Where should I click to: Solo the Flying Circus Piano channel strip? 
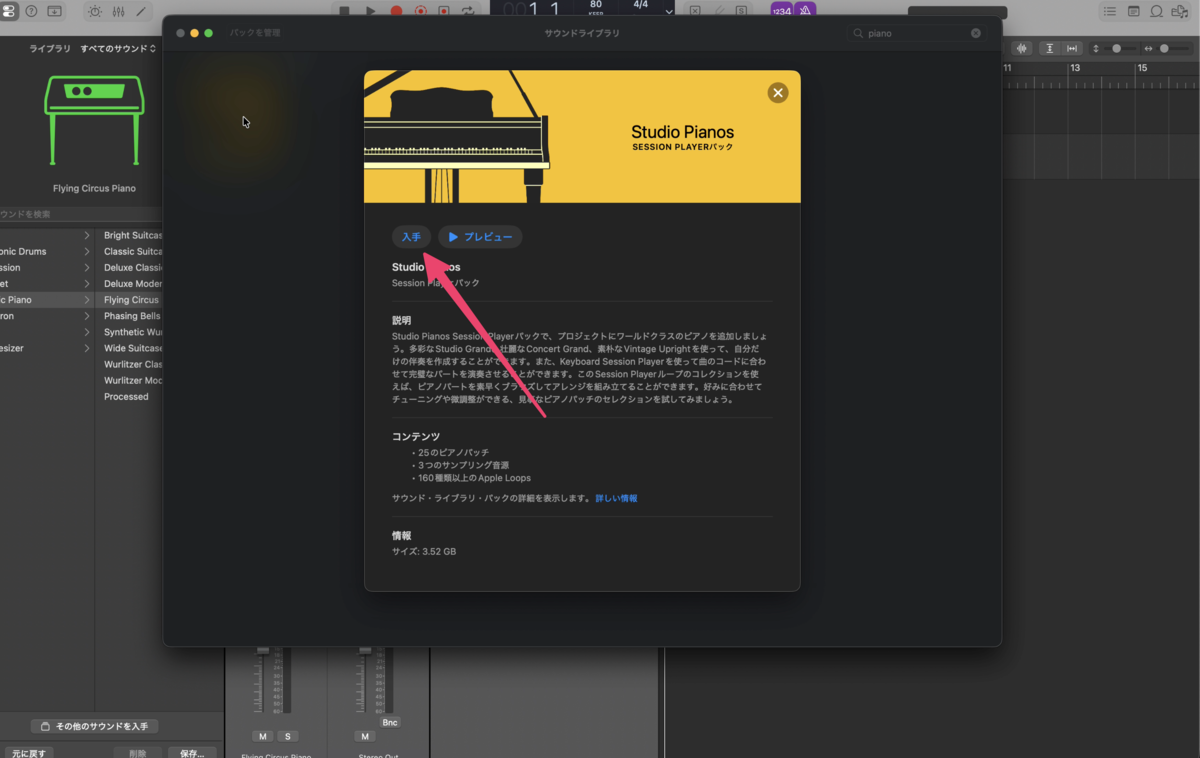[286, 736]
